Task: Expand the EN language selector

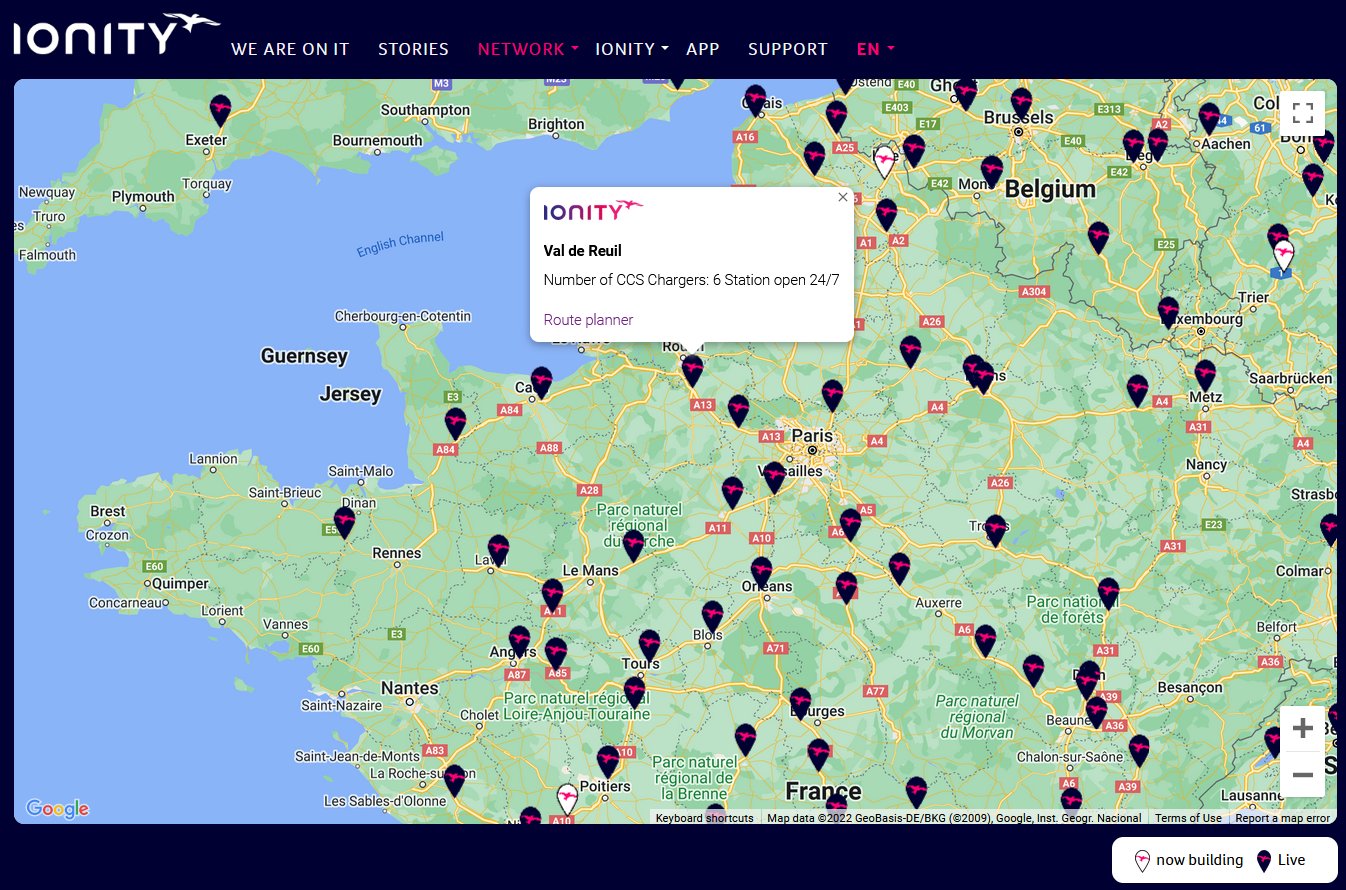Action: click(x=876, y=49)
